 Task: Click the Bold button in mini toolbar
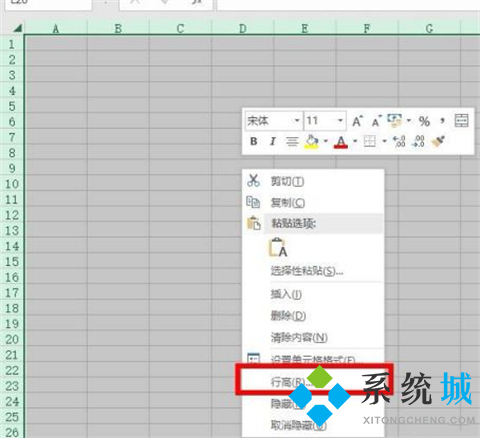[254, 141]
